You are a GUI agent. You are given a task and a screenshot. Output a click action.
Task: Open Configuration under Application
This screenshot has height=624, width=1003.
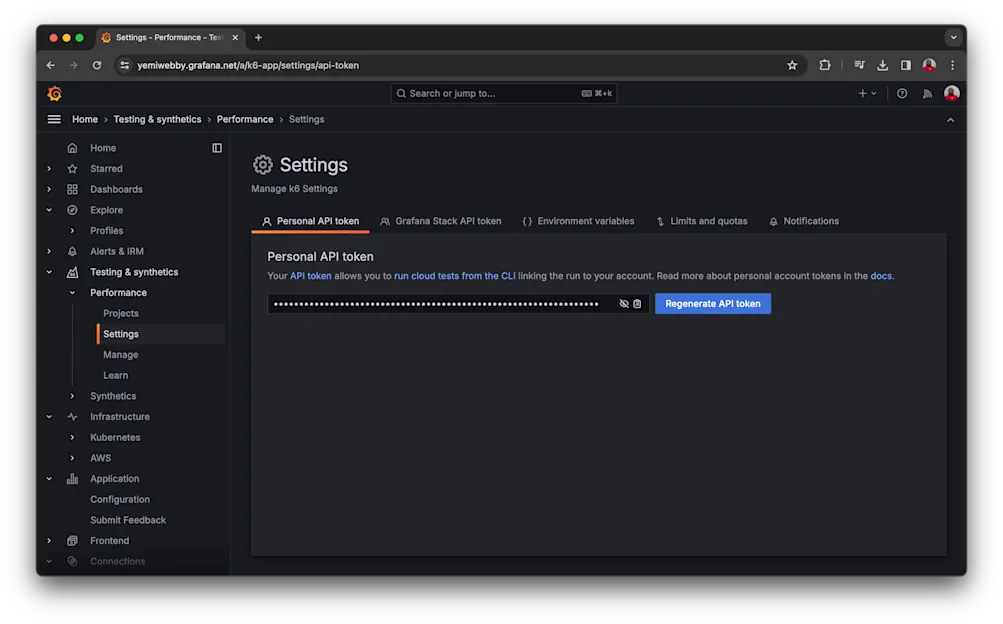120,499
